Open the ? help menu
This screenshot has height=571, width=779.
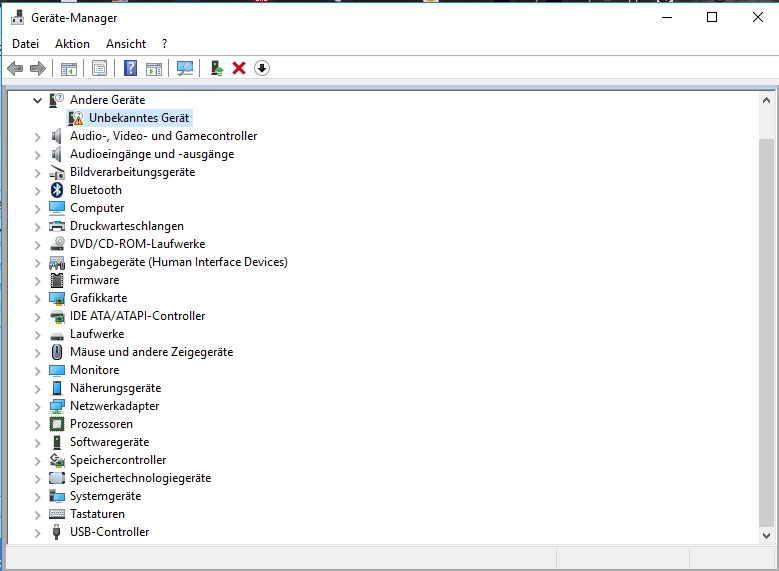(164, 44)
